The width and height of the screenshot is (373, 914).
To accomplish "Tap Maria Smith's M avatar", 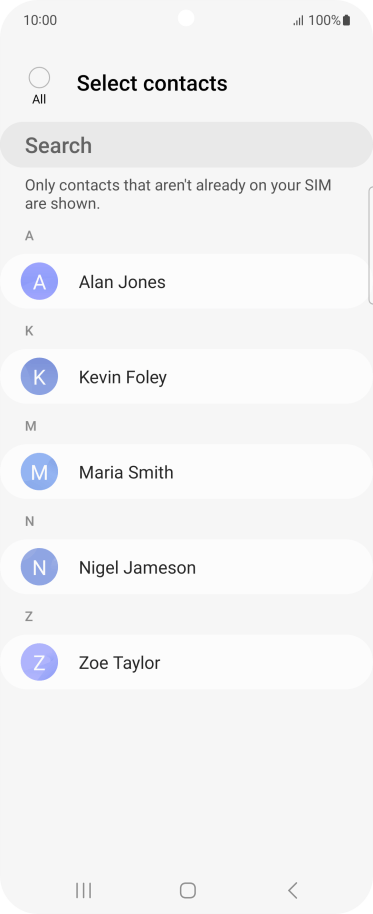I will (39, 472).
